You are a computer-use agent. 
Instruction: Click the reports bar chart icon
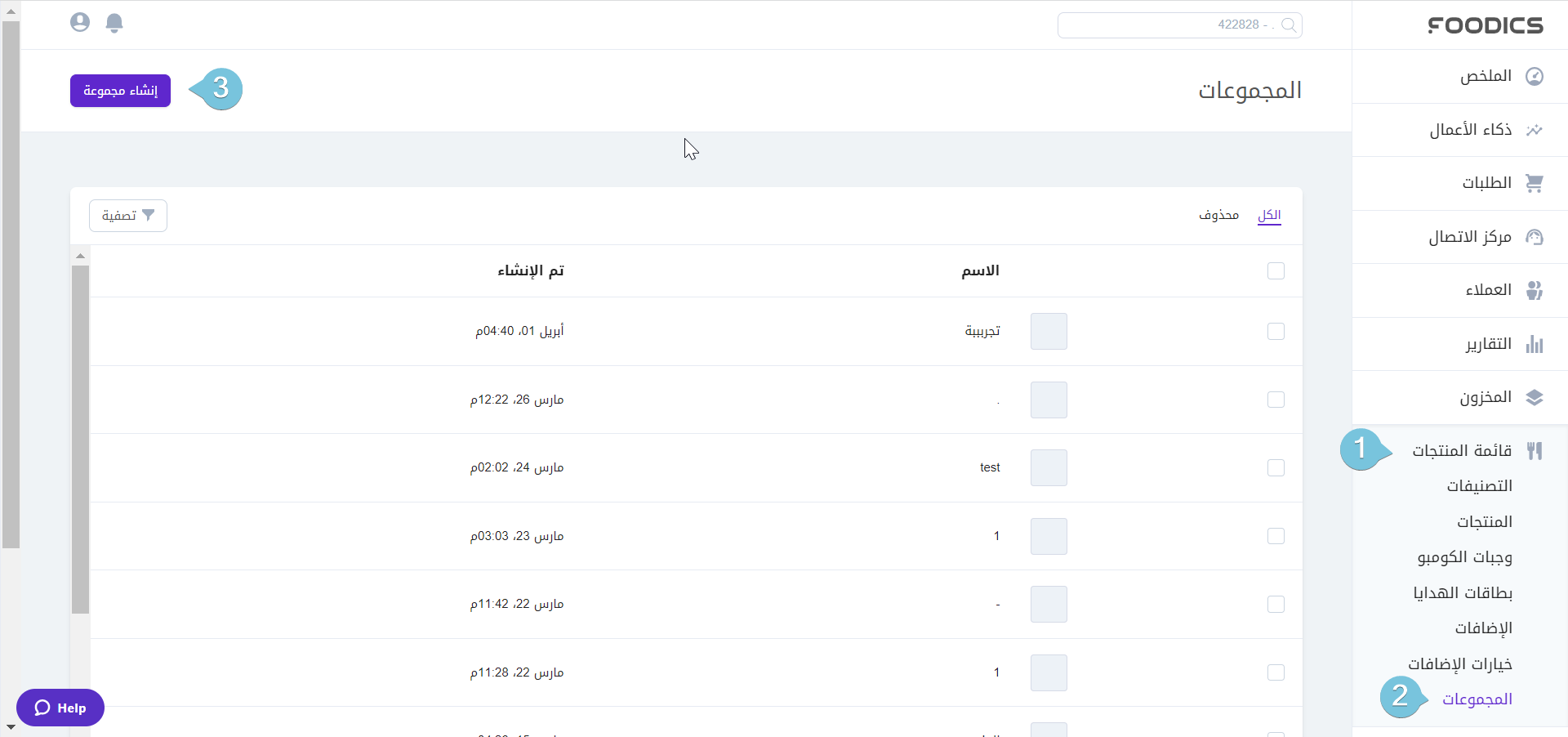pos(1535,344)
